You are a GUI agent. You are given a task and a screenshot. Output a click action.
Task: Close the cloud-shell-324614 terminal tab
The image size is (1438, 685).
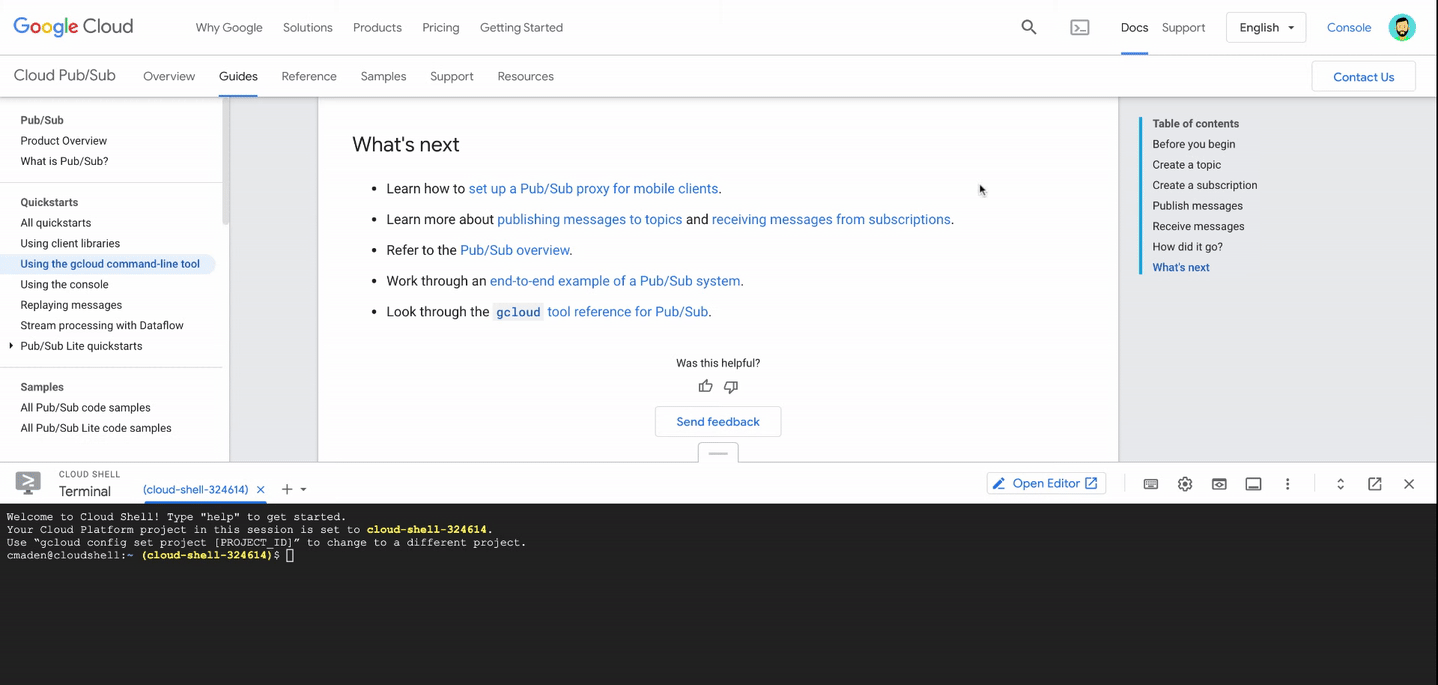261,490
